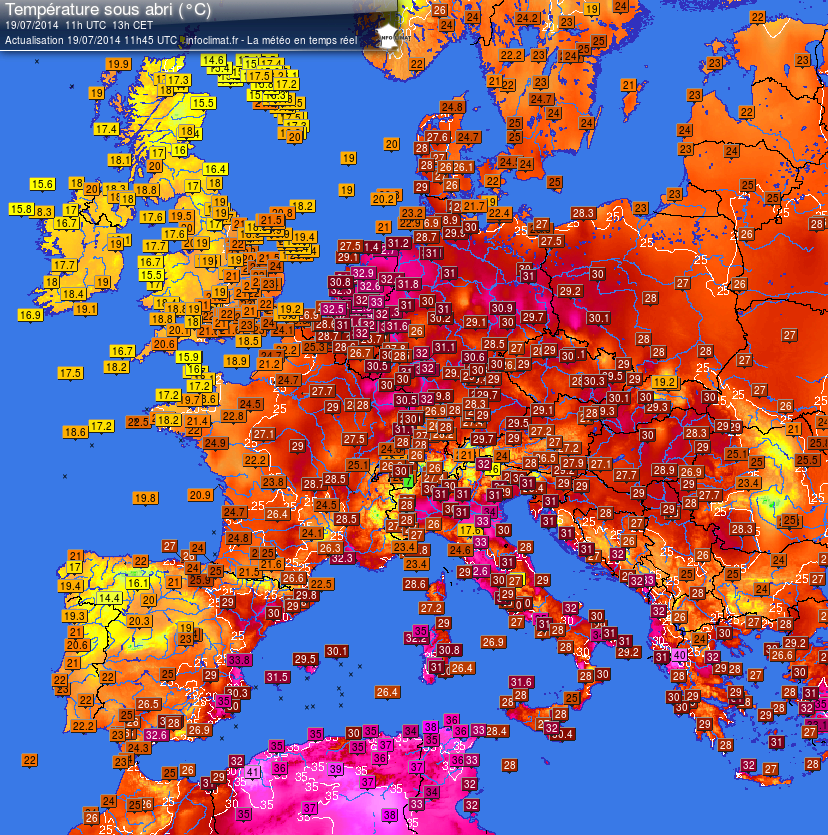Screen dimensions: 828x835
Task: Click the 19.9 station label
Action: pos(118,64)
